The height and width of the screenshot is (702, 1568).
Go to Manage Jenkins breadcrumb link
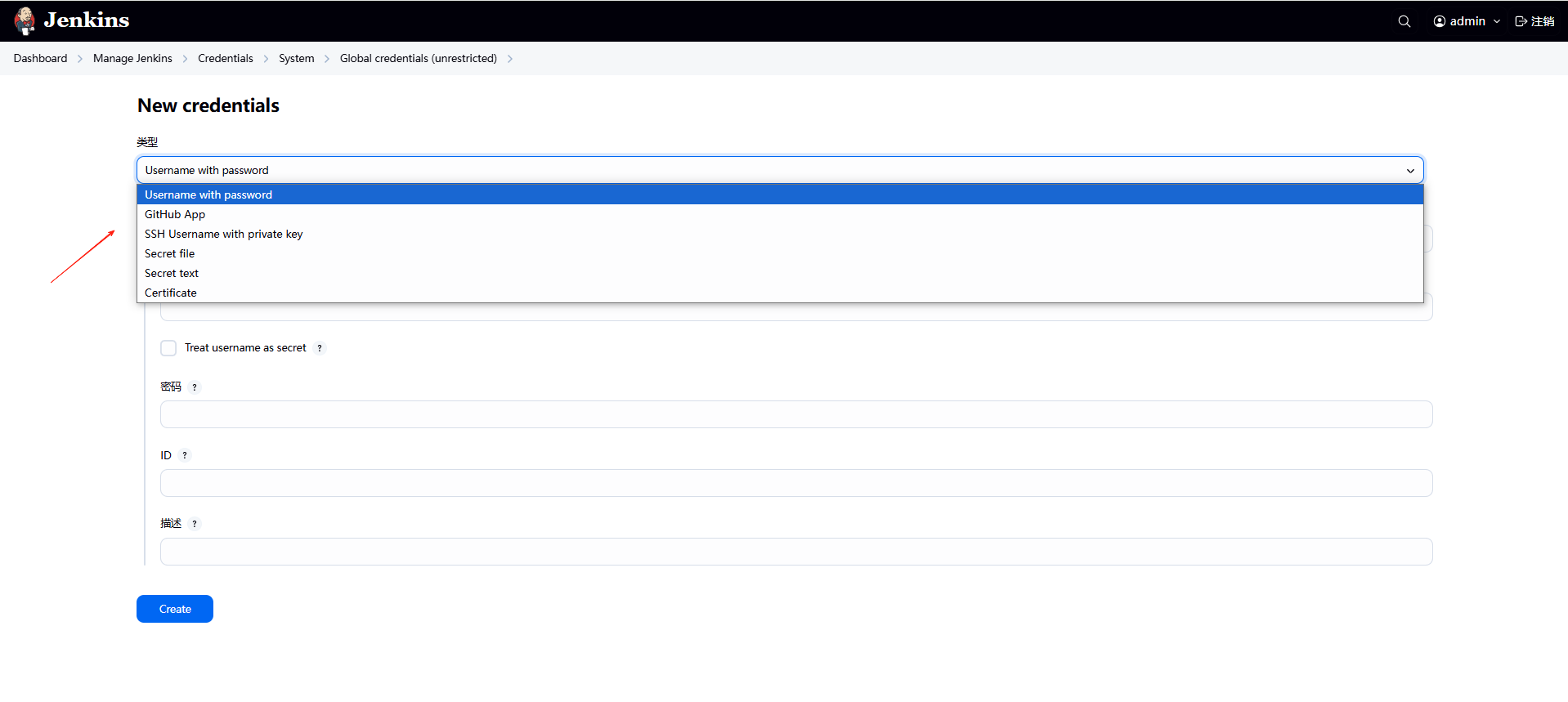point(132,58)
